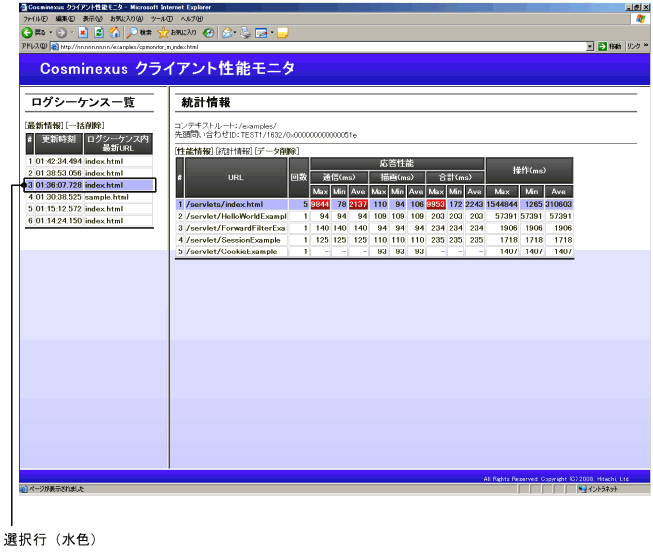Expand the Forward button history dropdown arrow
This screenshot has height=553, width=653.
[x=72, y=32]
